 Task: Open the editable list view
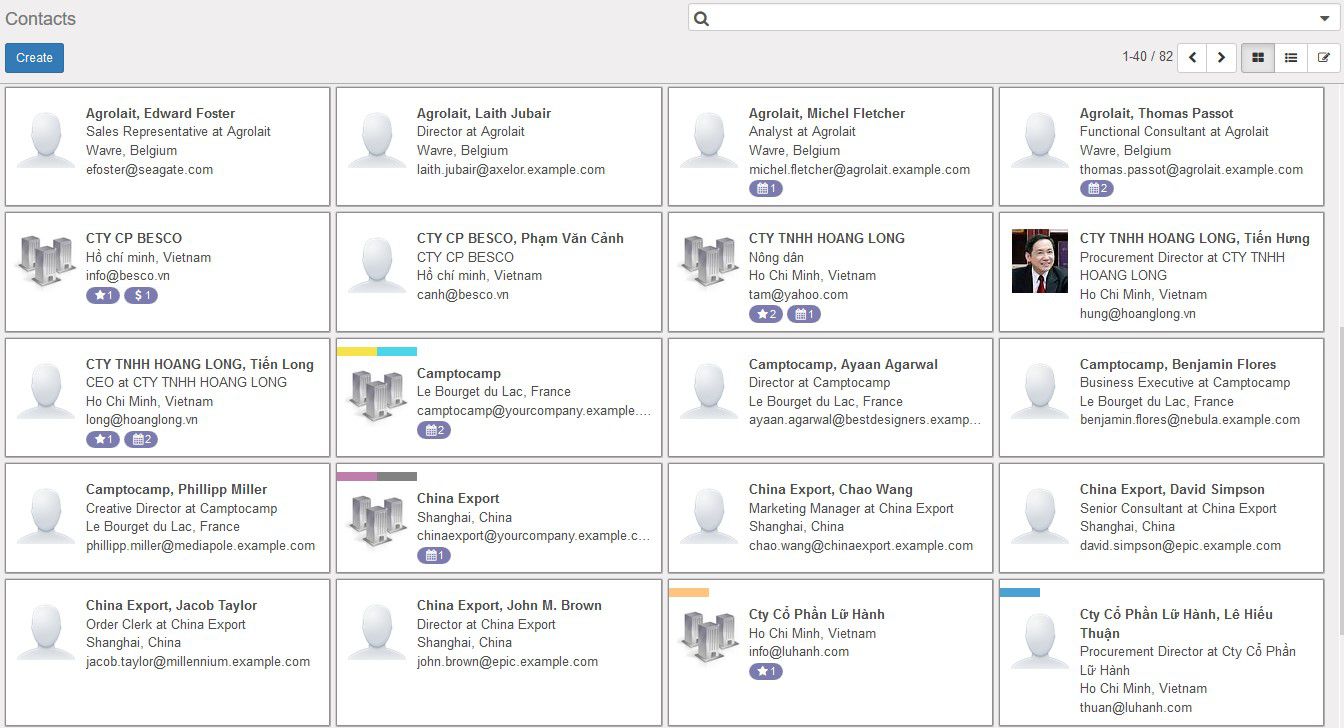[1324, 57]
